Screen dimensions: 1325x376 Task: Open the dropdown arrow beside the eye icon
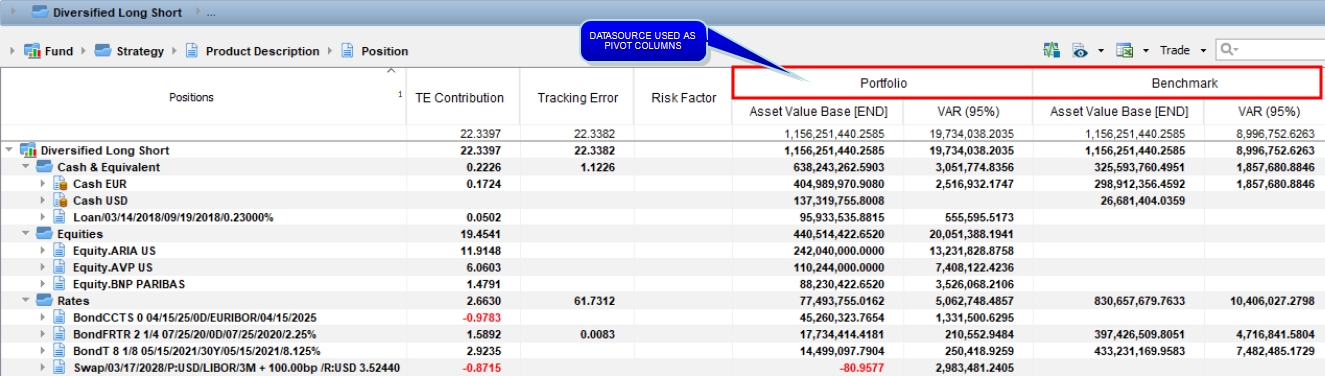[x=1100, y=50]
